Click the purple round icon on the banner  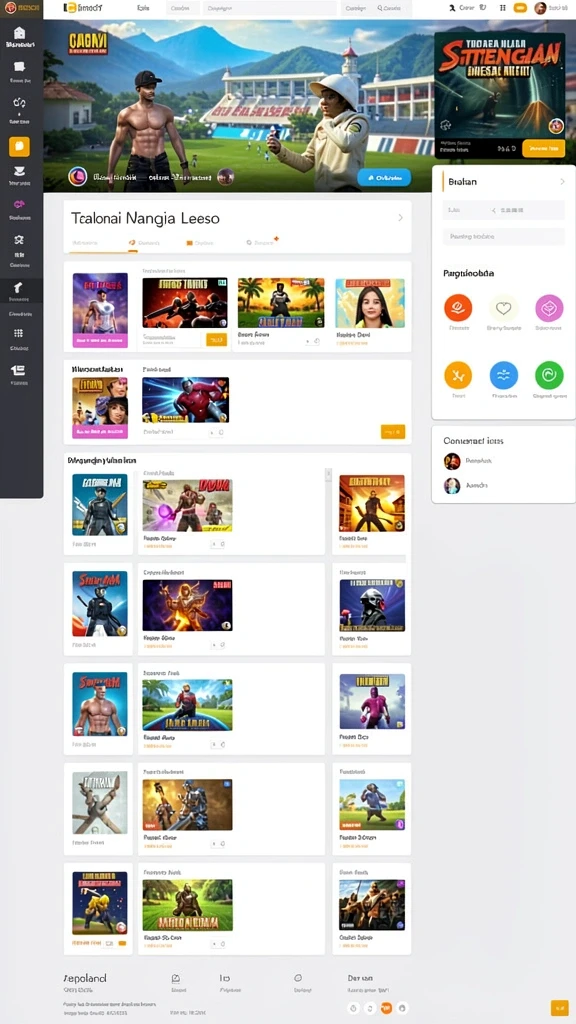pyautogui.click(x=78, y=176)
